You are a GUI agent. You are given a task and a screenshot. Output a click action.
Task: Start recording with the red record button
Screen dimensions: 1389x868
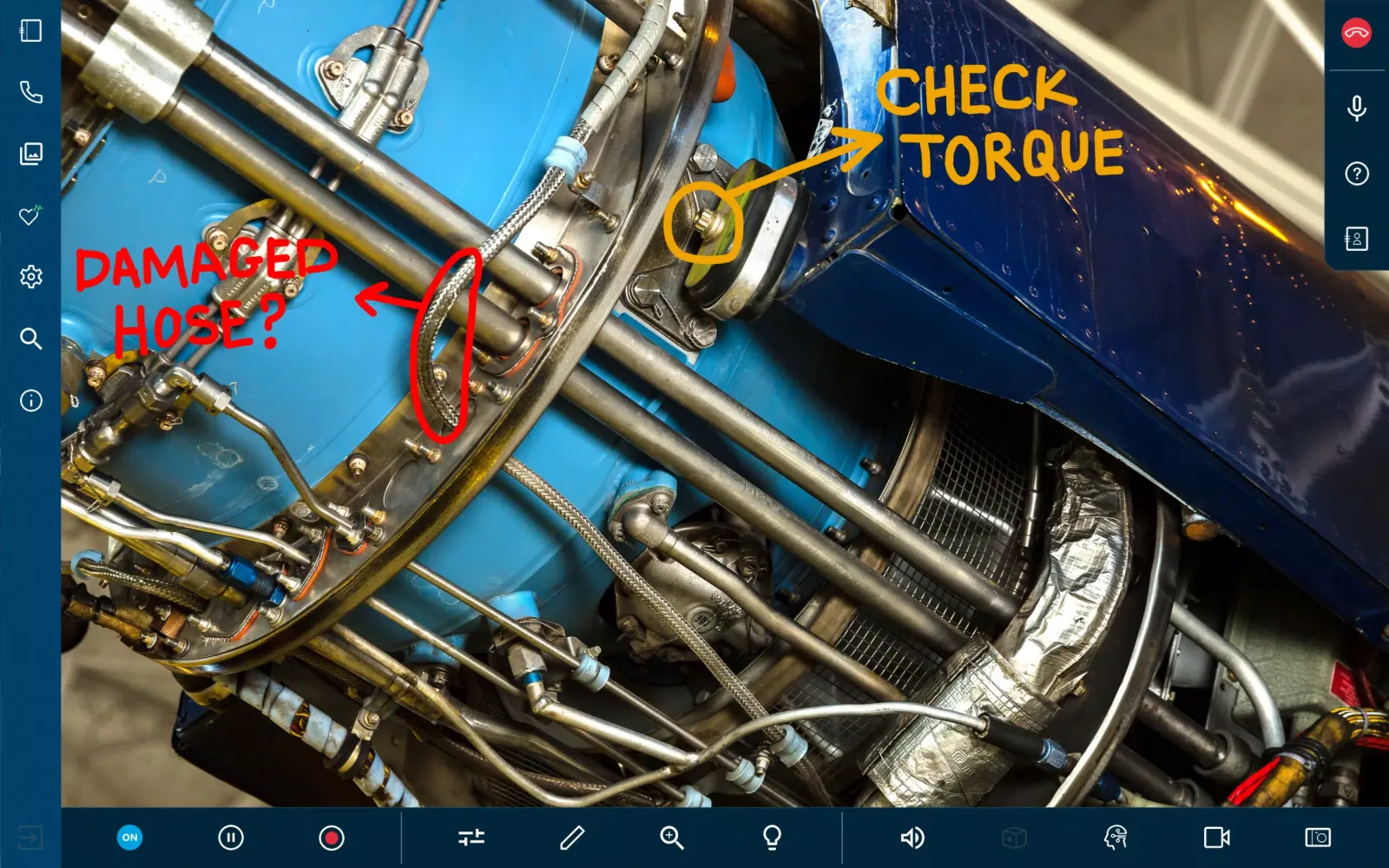pyautogui.click(x=332, y=838)
